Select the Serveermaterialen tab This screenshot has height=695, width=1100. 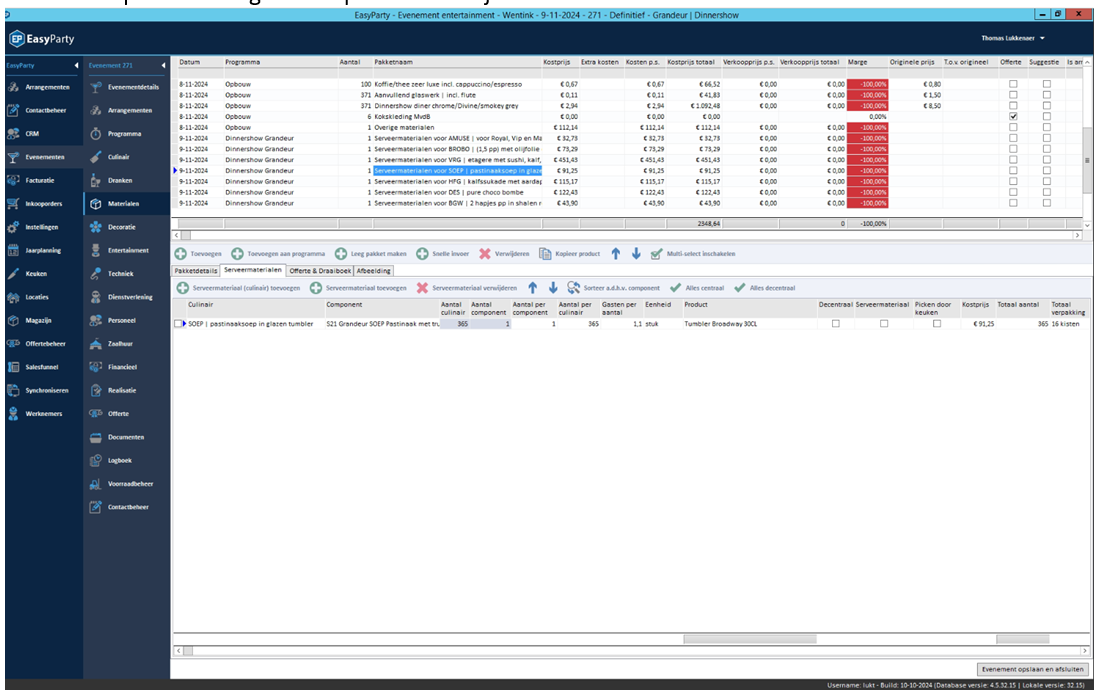point(253,270)
